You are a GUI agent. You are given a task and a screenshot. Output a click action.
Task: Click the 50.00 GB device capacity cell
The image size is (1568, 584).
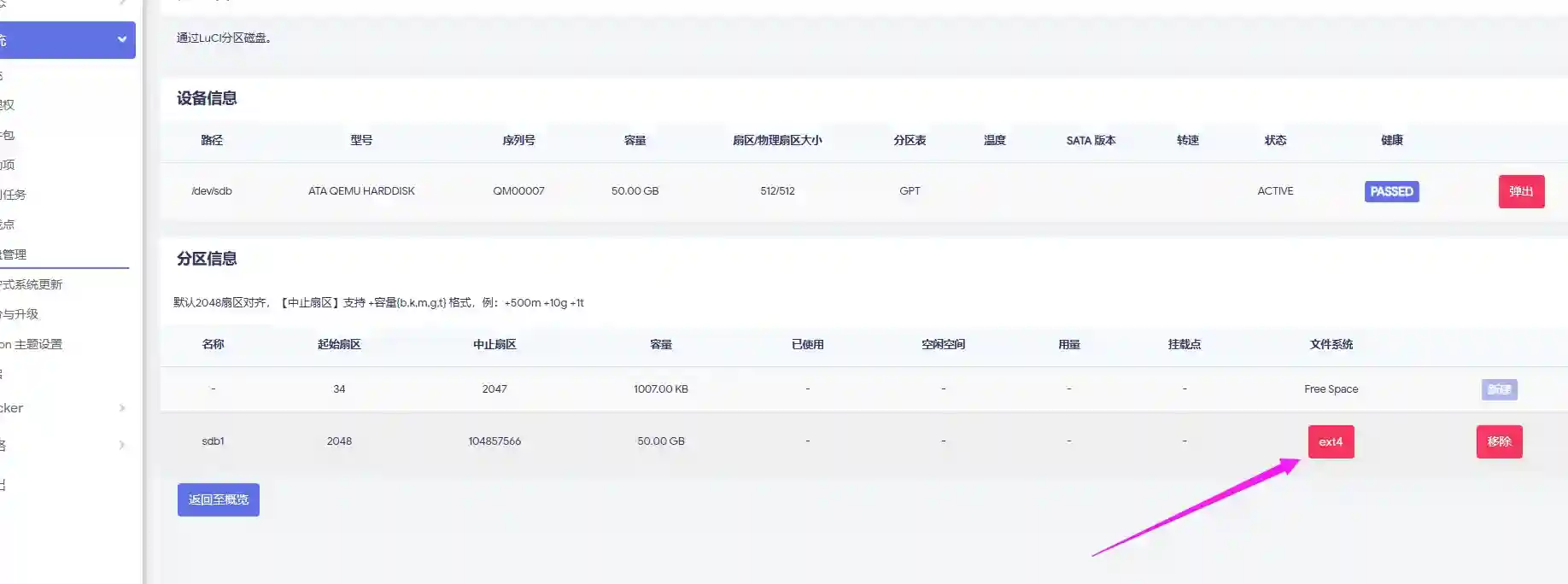point(635,191)
